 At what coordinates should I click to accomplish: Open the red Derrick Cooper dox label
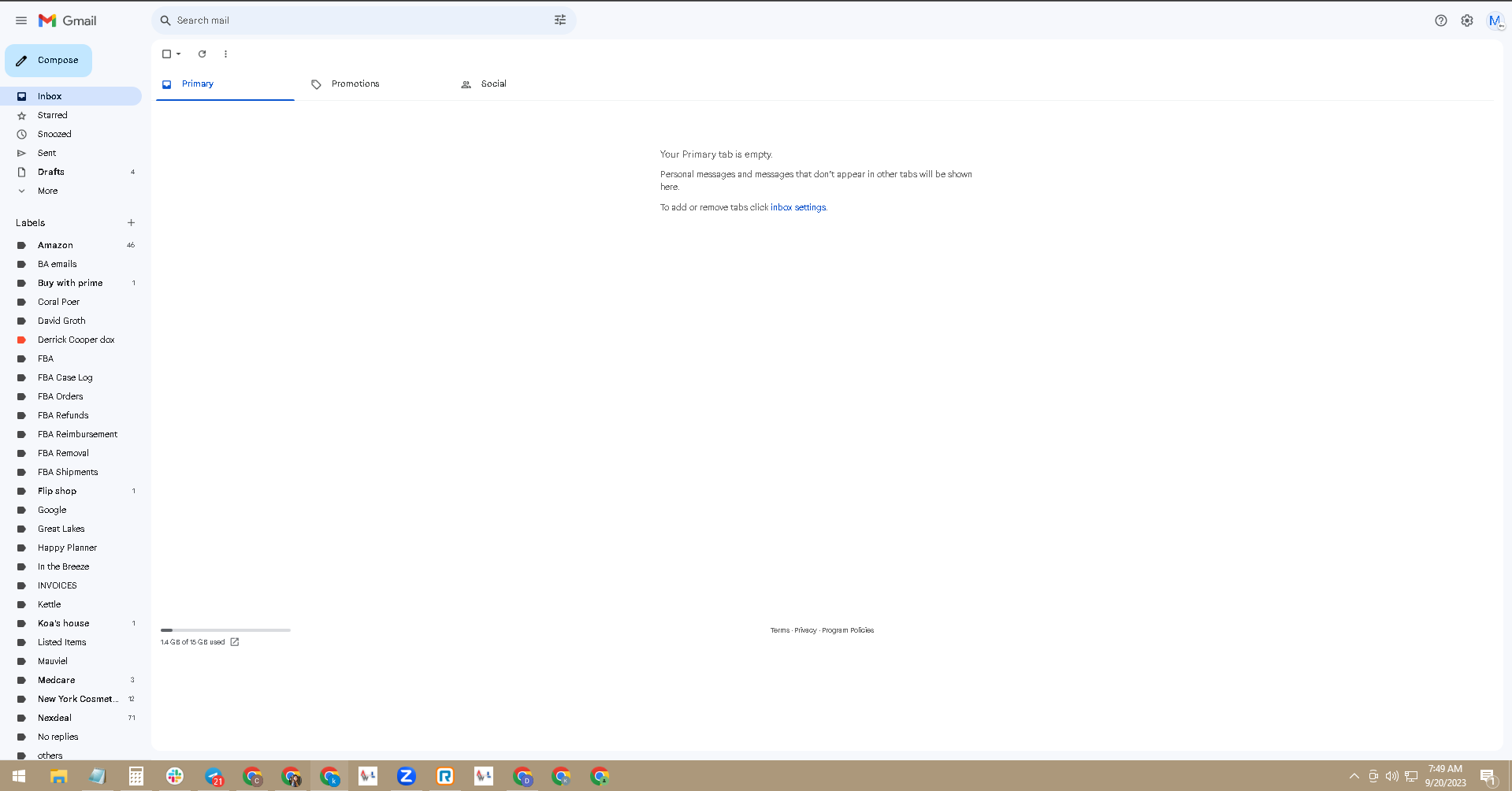coord(71,340)
